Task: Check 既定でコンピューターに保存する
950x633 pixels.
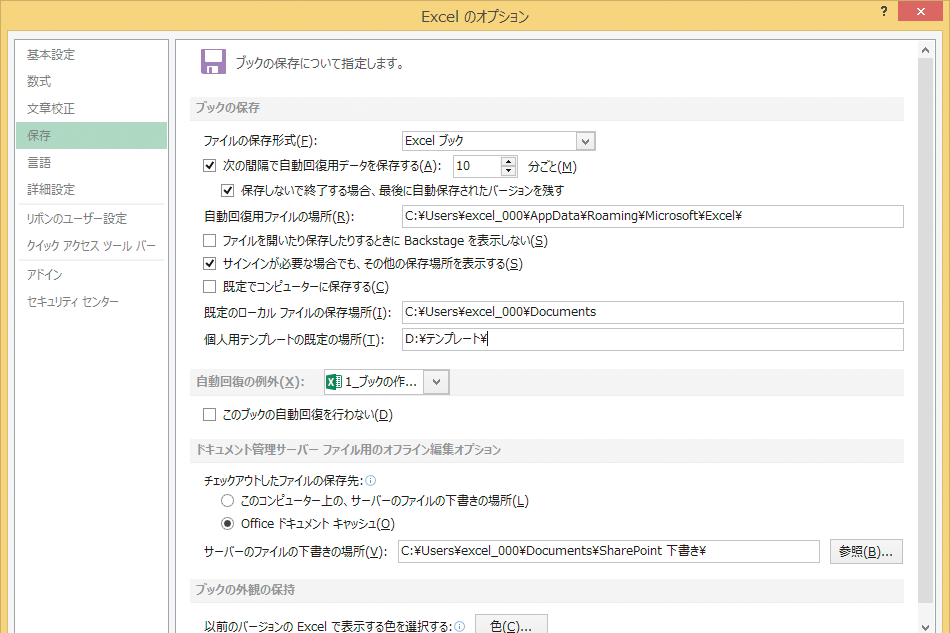Action: pos(210,287)
